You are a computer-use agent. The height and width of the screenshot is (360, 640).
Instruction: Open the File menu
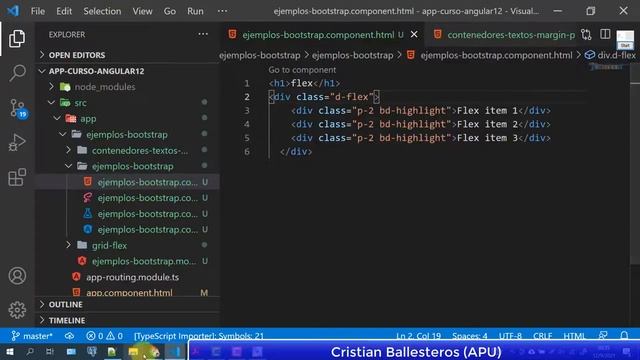[38, 11]
